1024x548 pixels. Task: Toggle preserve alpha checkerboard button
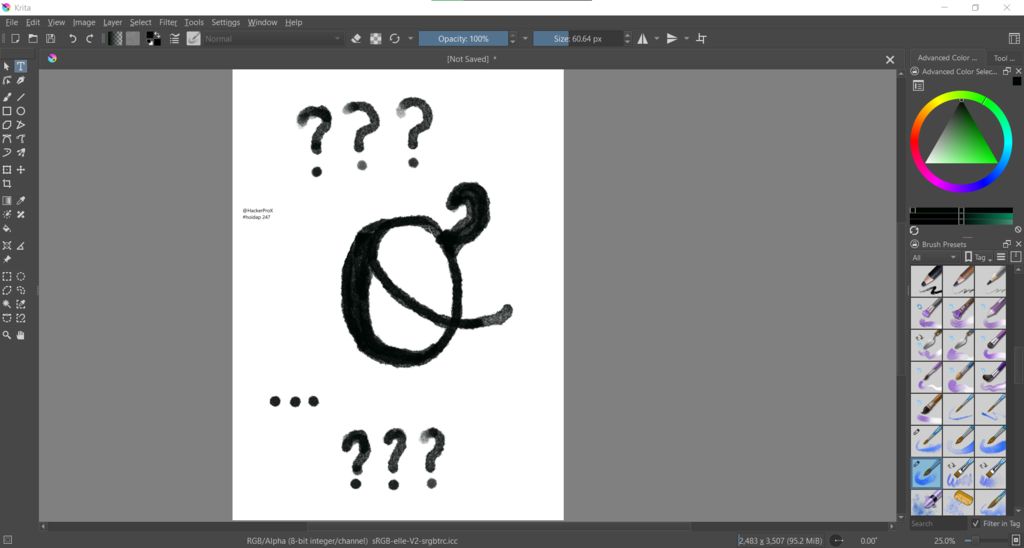[376, 39]
